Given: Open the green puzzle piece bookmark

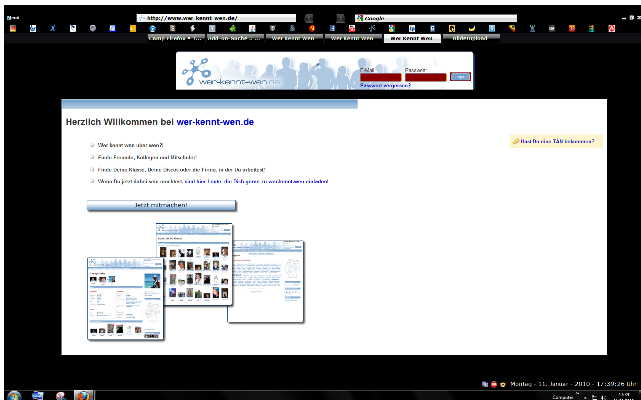Looking at the screenshot, I should coord(233,28).
